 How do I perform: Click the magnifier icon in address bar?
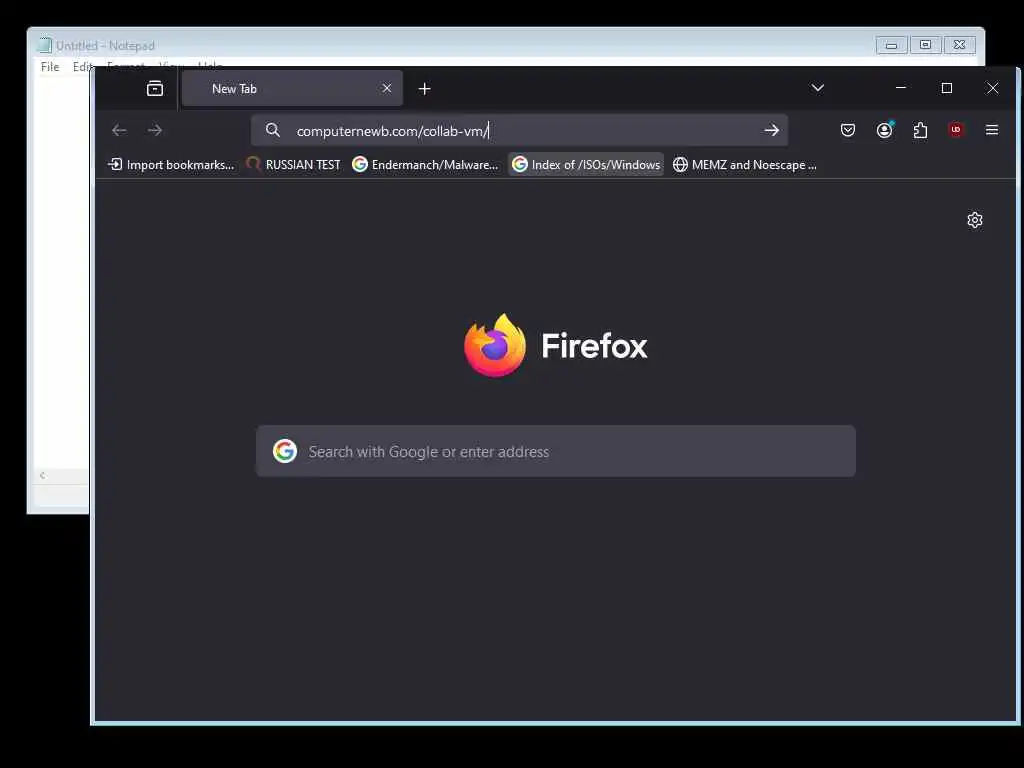[273, 131]
